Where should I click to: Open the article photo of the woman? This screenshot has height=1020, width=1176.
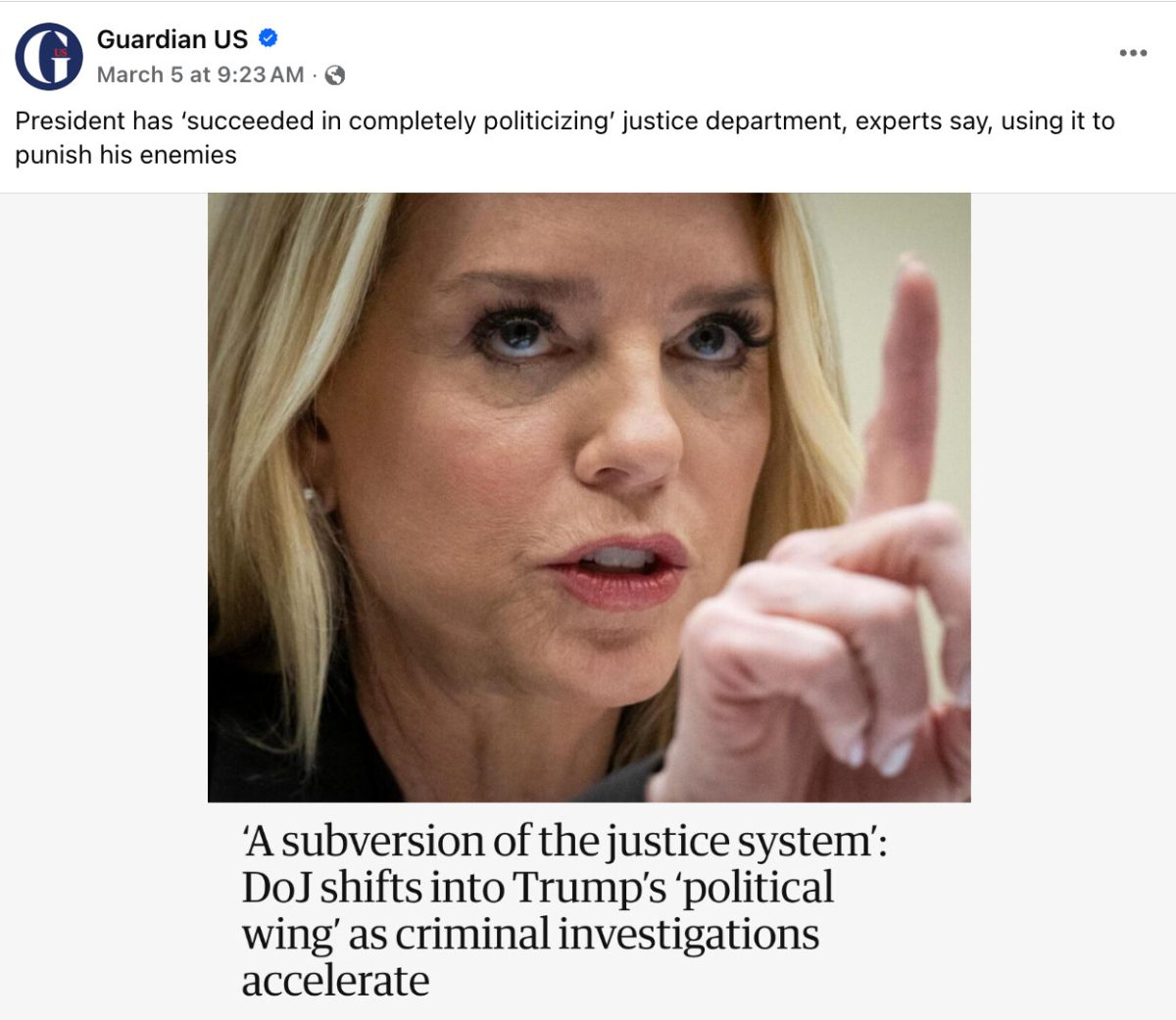coord(589,498)
